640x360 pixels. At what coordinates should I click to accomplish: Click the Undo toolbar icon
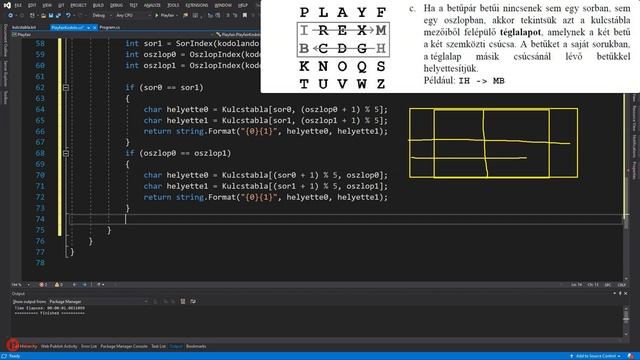[68, 16]
